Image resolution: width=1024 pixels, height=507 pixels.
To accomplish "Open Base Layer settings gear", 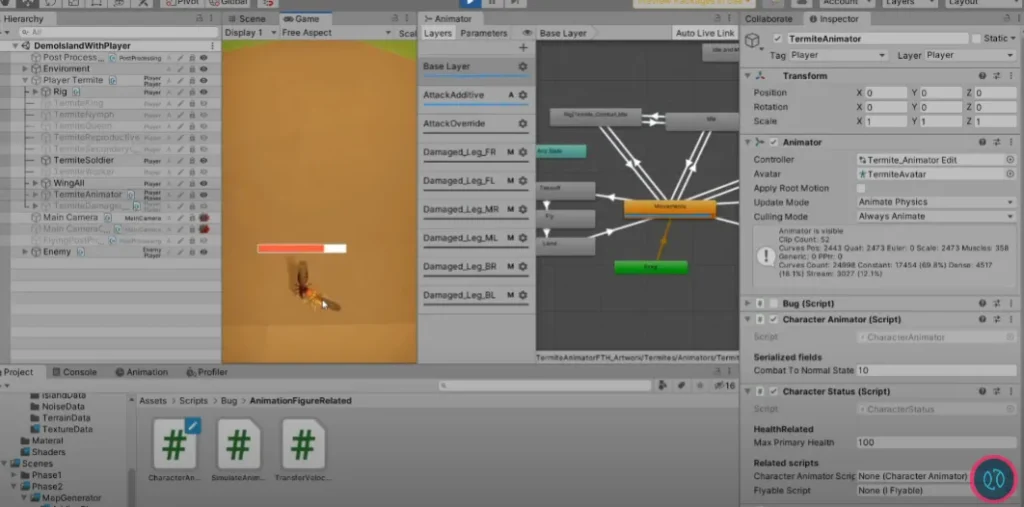I will pyautogui.click(x=522, y=67).
